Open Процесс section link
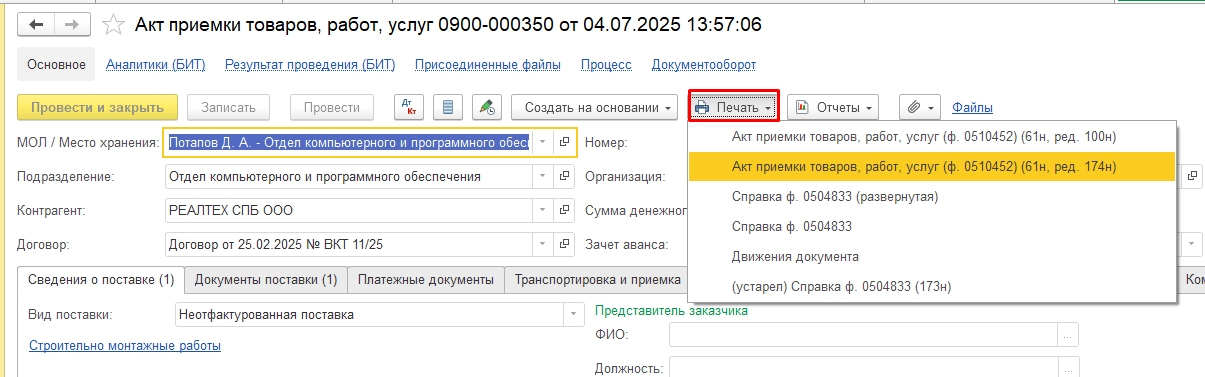Viewport: 1205px width, 377px height. pos(606,65)
